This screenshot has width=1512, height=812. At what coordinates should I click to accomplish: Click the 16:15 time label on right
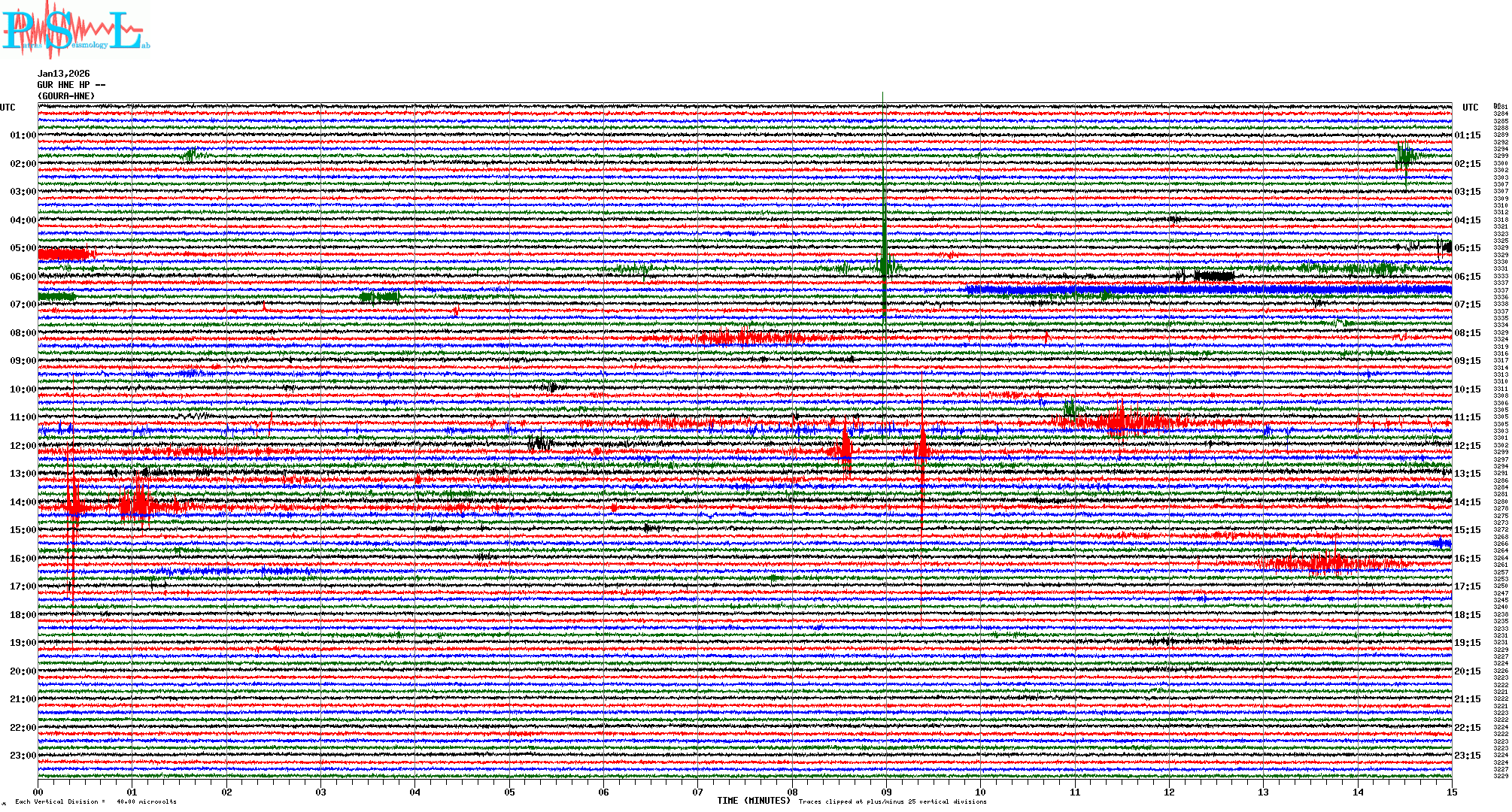coord(1467,559)
